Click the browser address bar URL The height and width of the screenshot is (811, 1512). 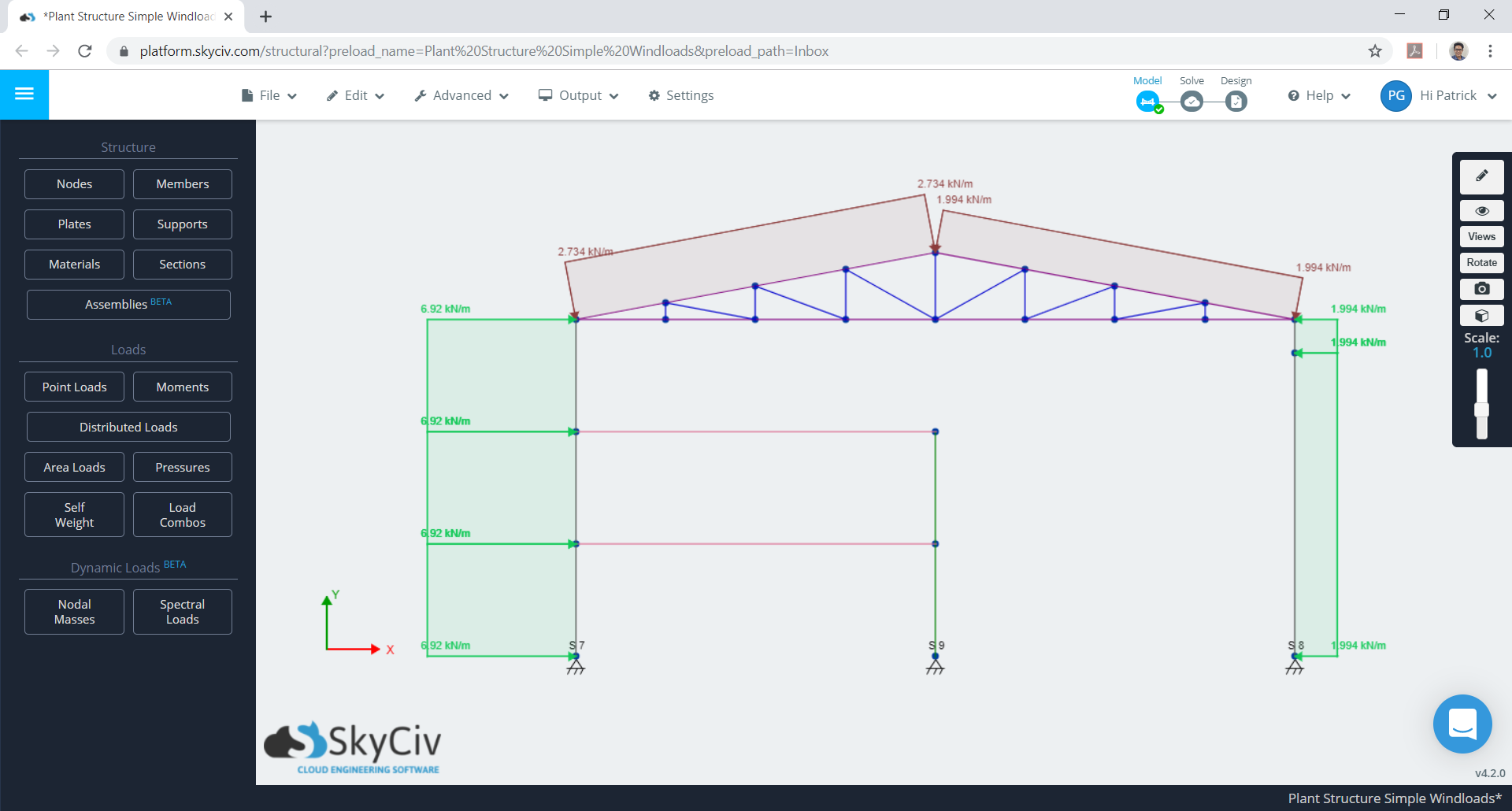[484, 51]
